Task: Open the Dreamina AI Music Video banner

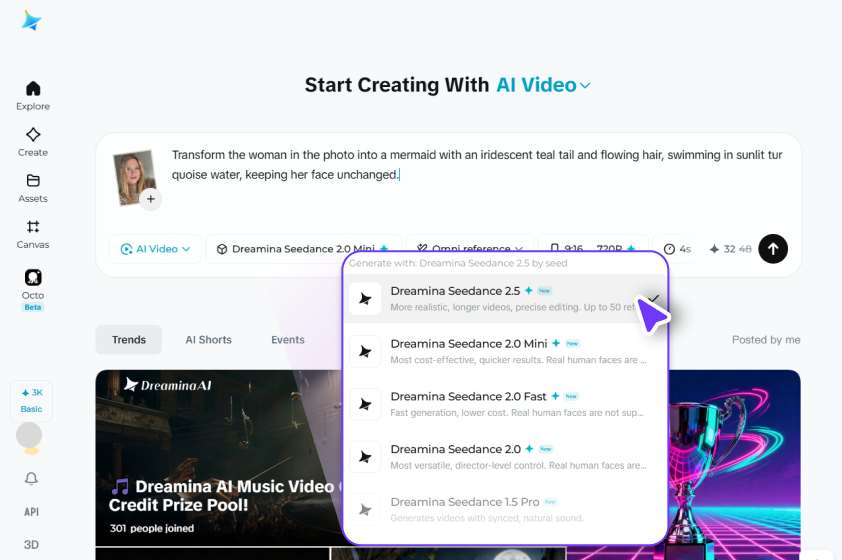Action: [219, 457]
